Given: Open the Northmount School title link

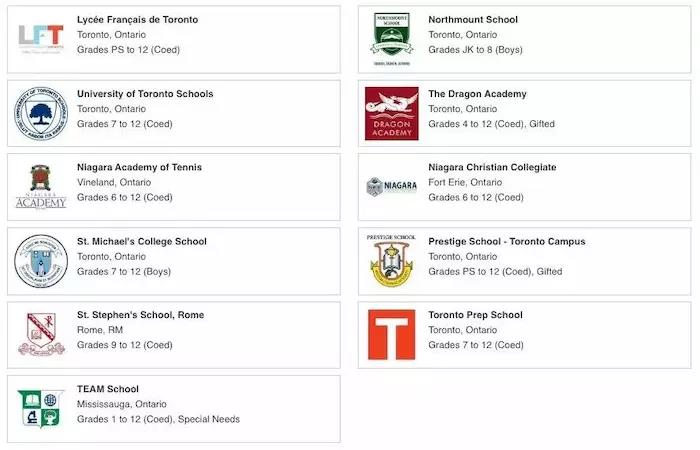Looking at the screenshot, I should click(473, 20).
